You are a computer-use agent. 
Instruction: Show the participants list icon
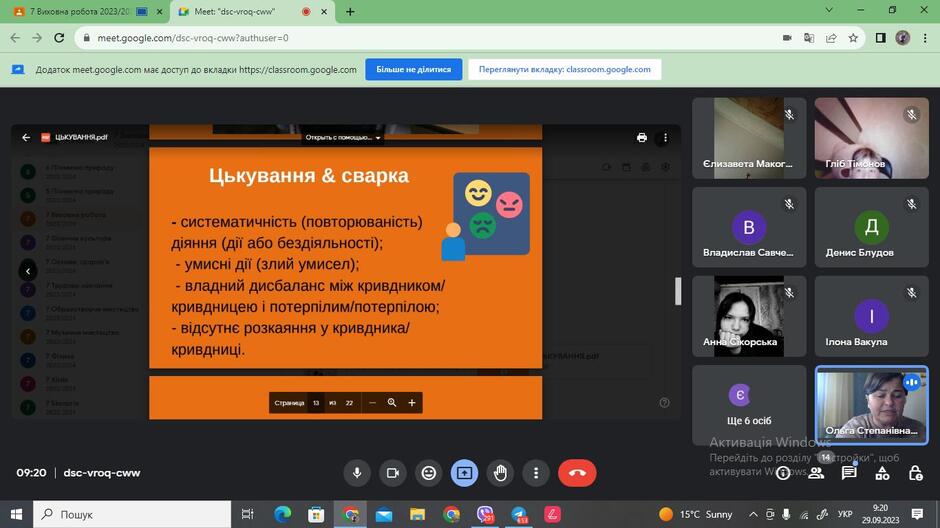tap(816, 473)
